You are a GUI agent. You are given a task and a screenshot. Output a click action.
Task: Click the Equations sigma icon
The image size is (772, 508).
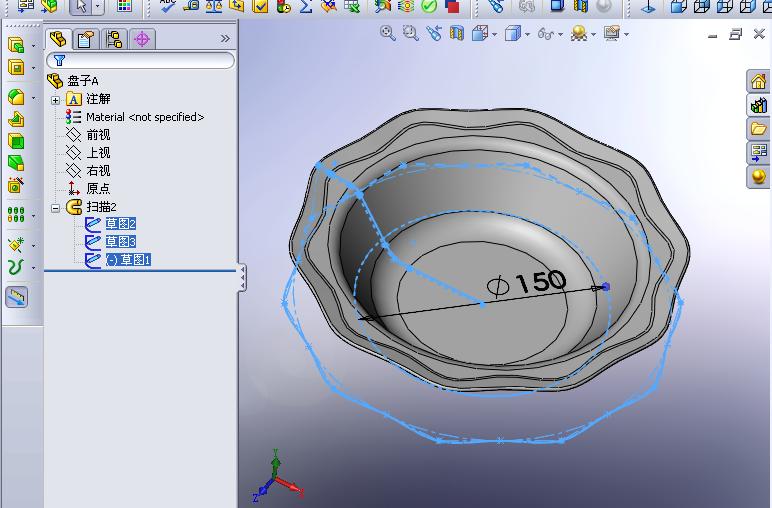[x=306, y=6]
